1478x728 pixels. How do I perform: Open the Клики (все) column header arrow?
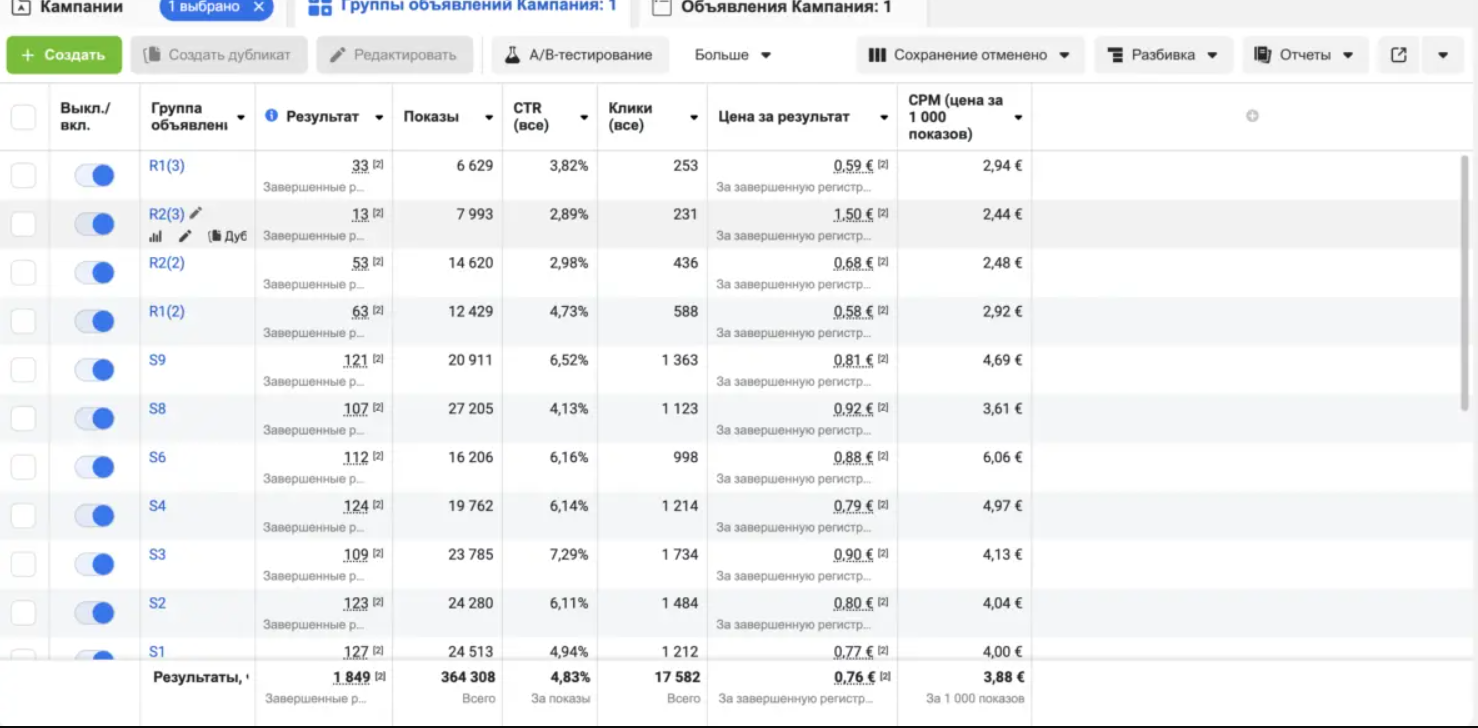694,118
